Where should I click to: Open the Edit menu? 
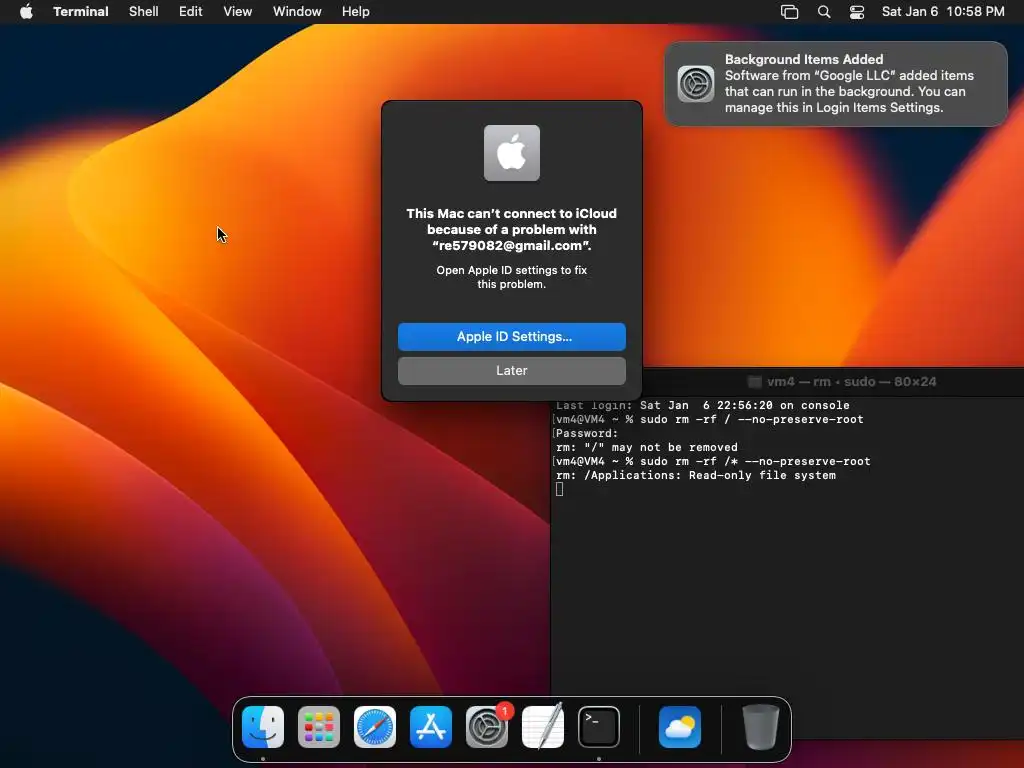pyautogui.click(x=190, y=11)
